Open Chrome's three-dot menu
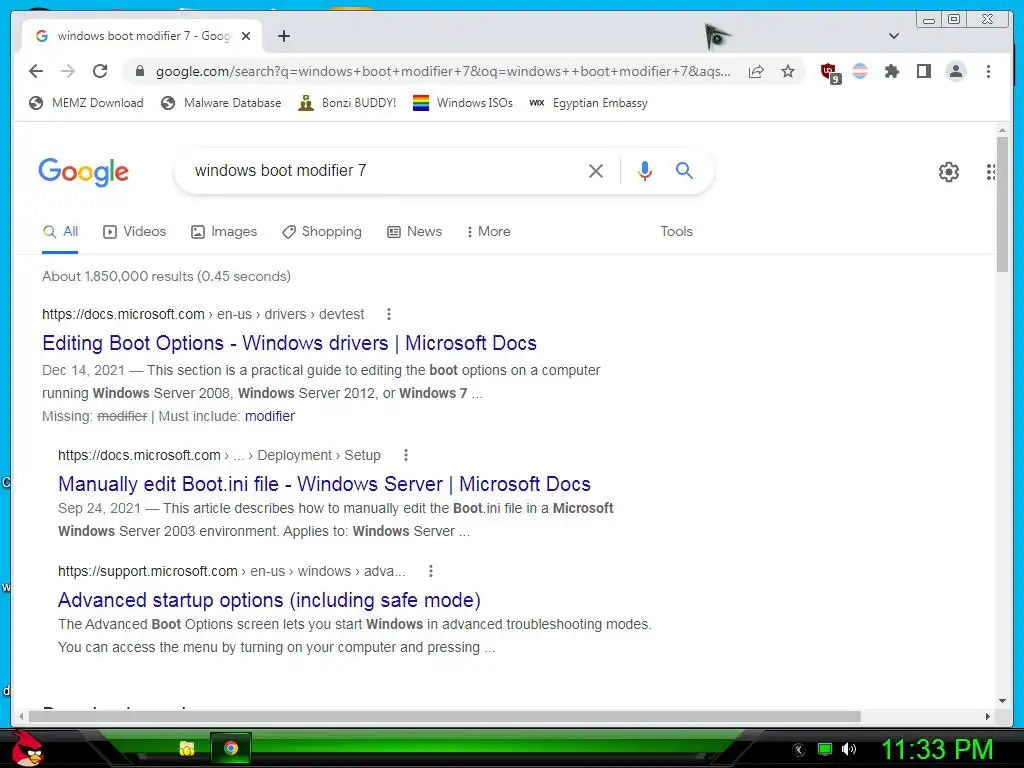 988,71
